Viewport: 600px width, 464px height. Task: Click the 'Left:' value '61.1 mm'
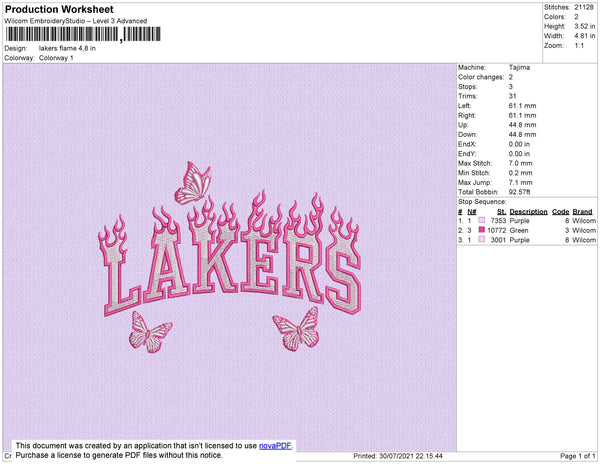[x=522, y=106]
